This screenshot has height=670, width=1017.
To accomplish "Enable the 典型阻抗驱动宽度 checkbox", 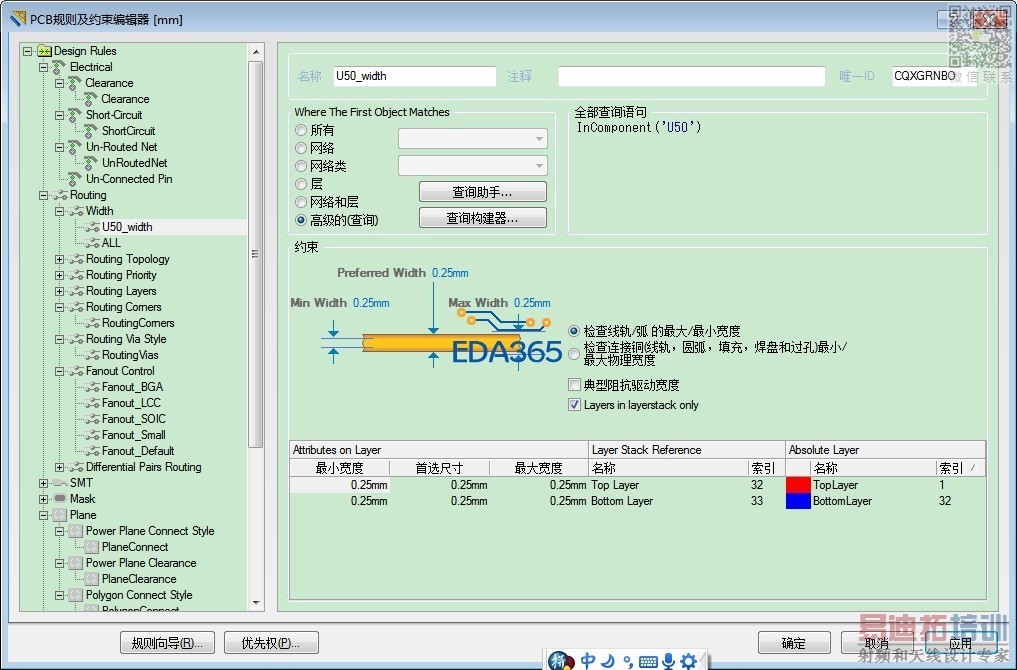I will point(574,385).
